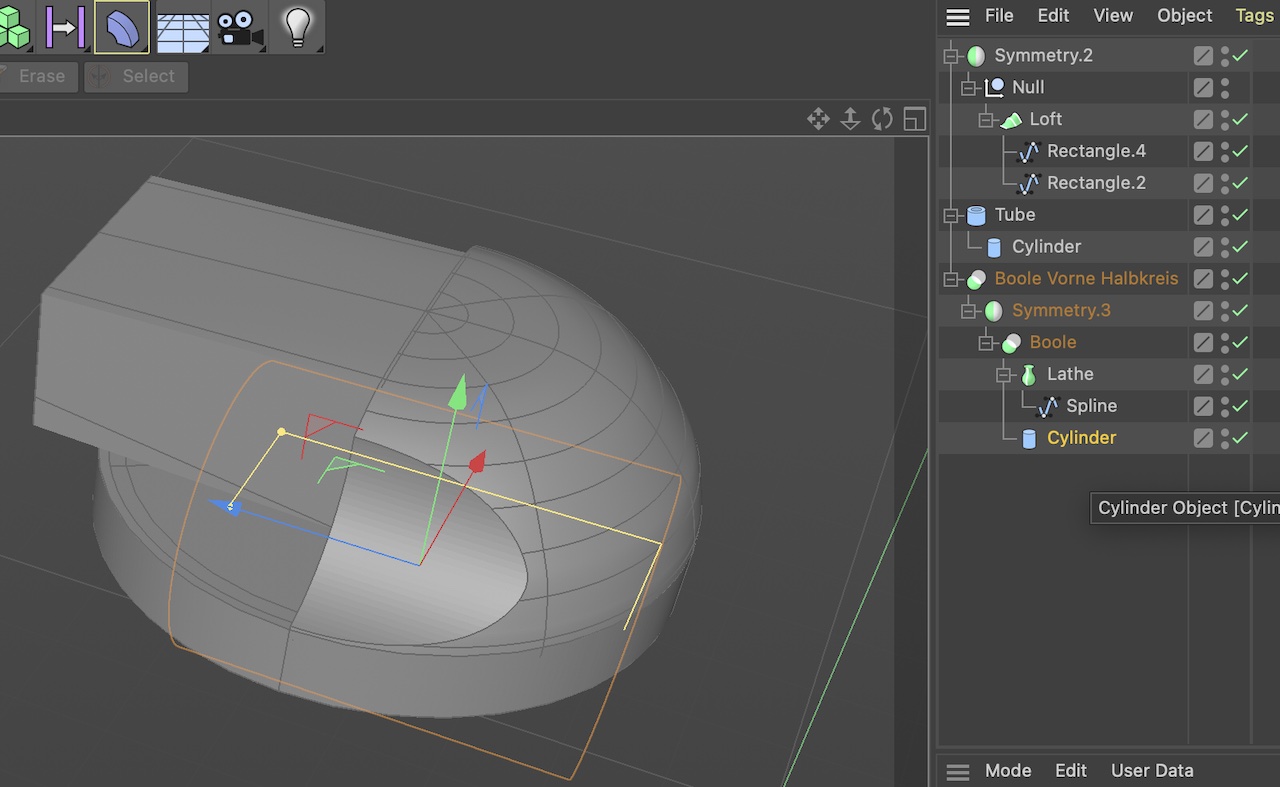Open the purple Symmetry generator toolbar icon
Image resolution: width=1280 pixels, height=787 pixels.
coord(65,27)
